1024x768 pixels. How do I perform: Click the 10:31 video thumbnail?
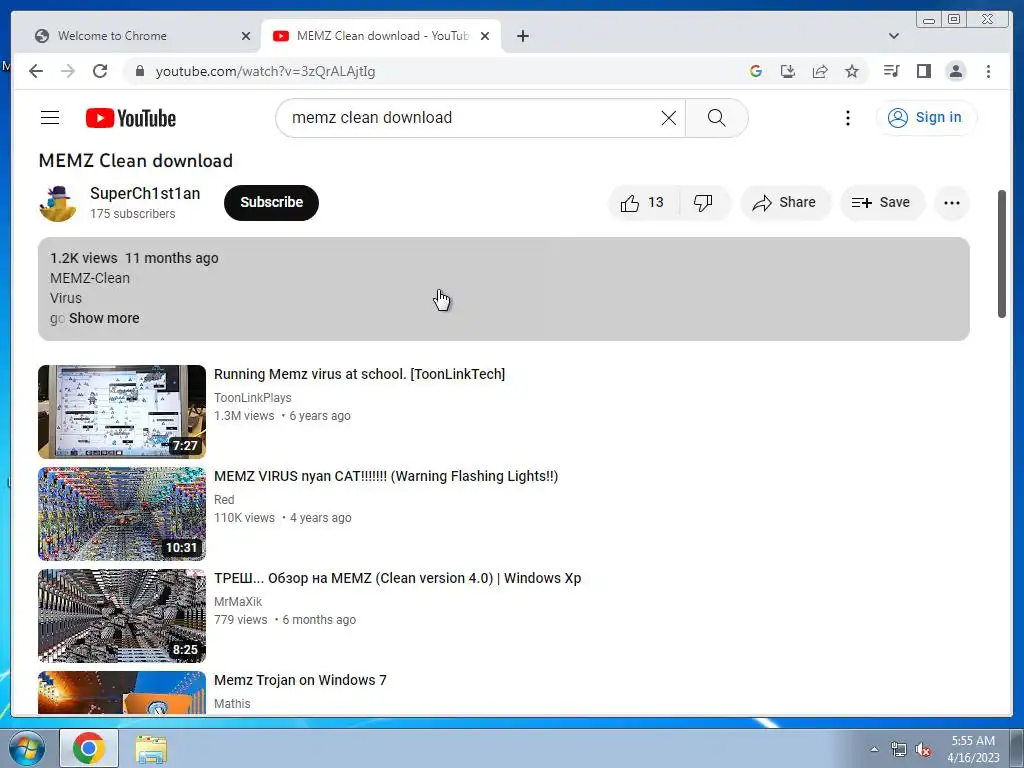122,513
